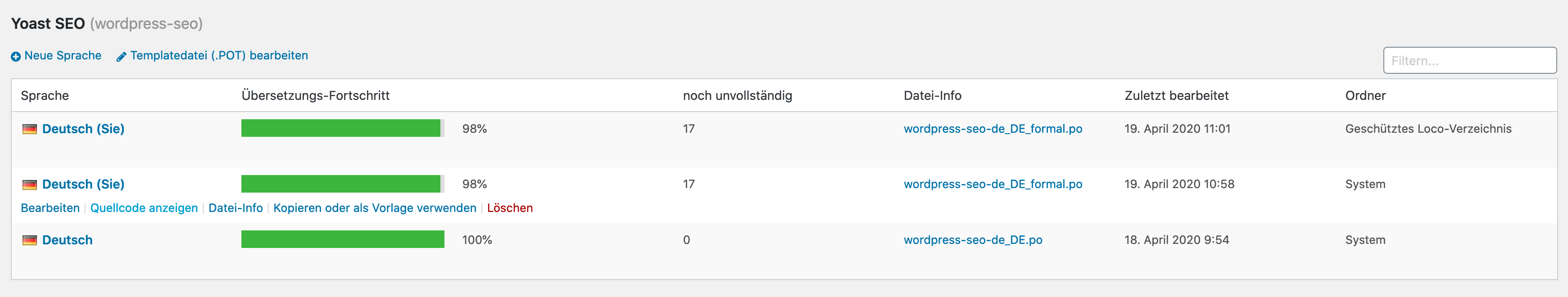Click German flag in Deutsch 100% row
The height and width of the screenshot is (297, 1568).
click(x=30, y=240)
